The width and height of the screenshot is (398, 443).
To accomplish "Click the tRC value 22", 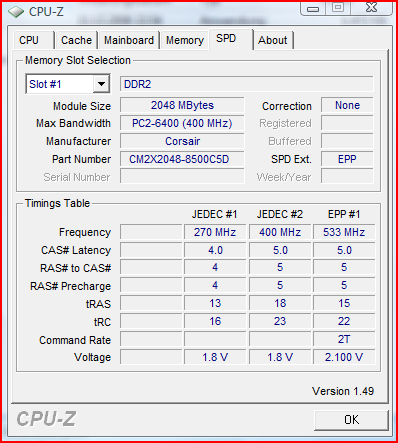I will 344,321.
